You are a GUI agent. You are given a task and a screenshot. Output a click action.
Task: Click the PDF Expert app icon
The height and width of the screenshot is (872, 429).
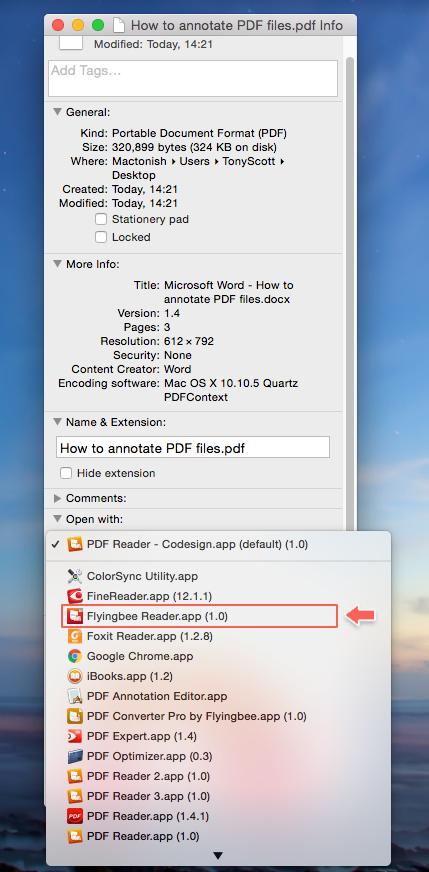[75, 736]
